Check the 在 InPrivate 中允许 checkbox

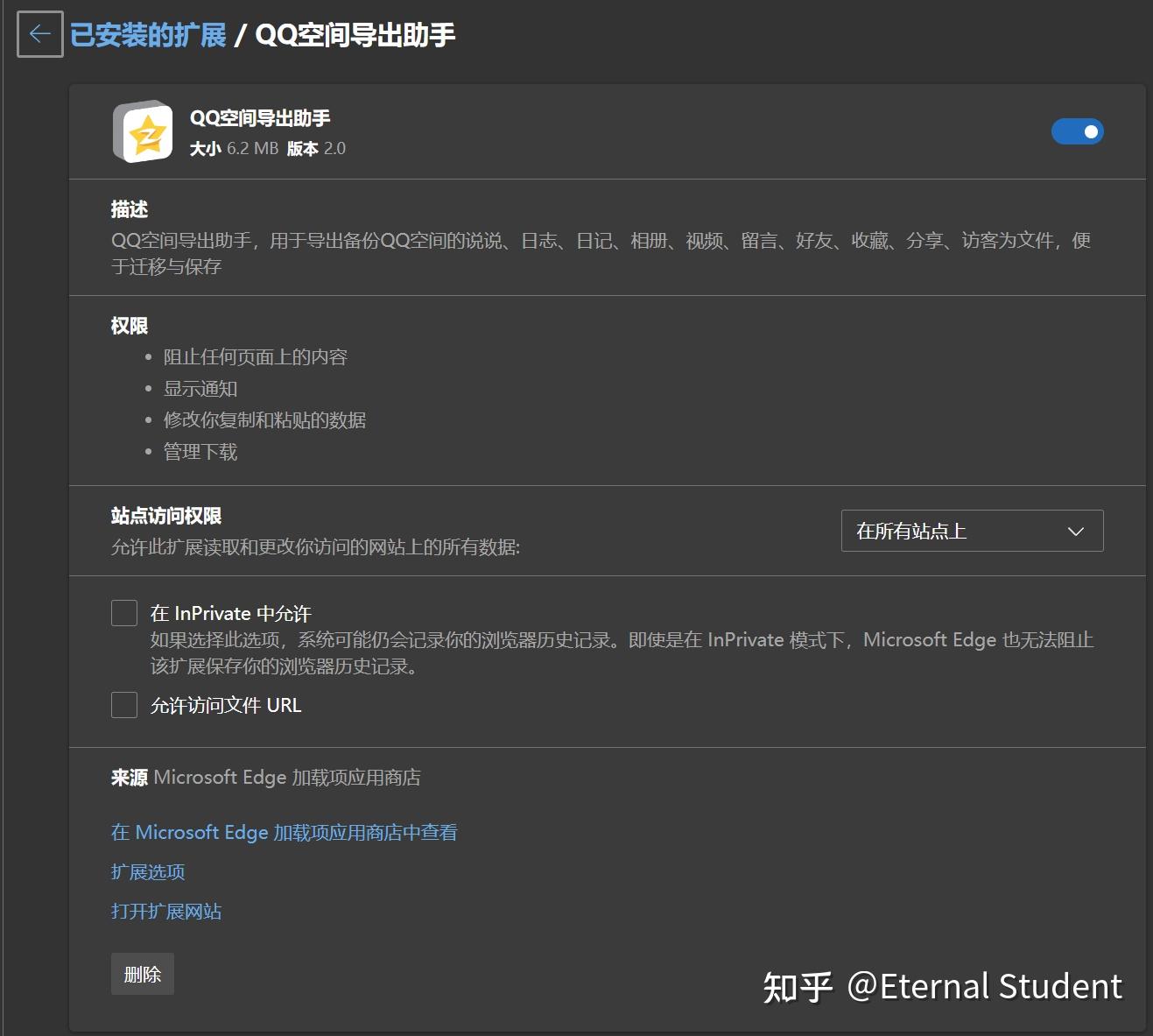click(x=124, y=613)
